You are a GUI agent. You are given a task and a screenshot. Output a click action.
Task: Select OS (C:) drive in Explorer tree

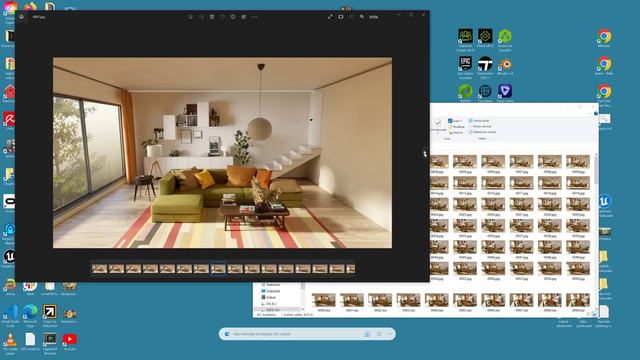269,304
